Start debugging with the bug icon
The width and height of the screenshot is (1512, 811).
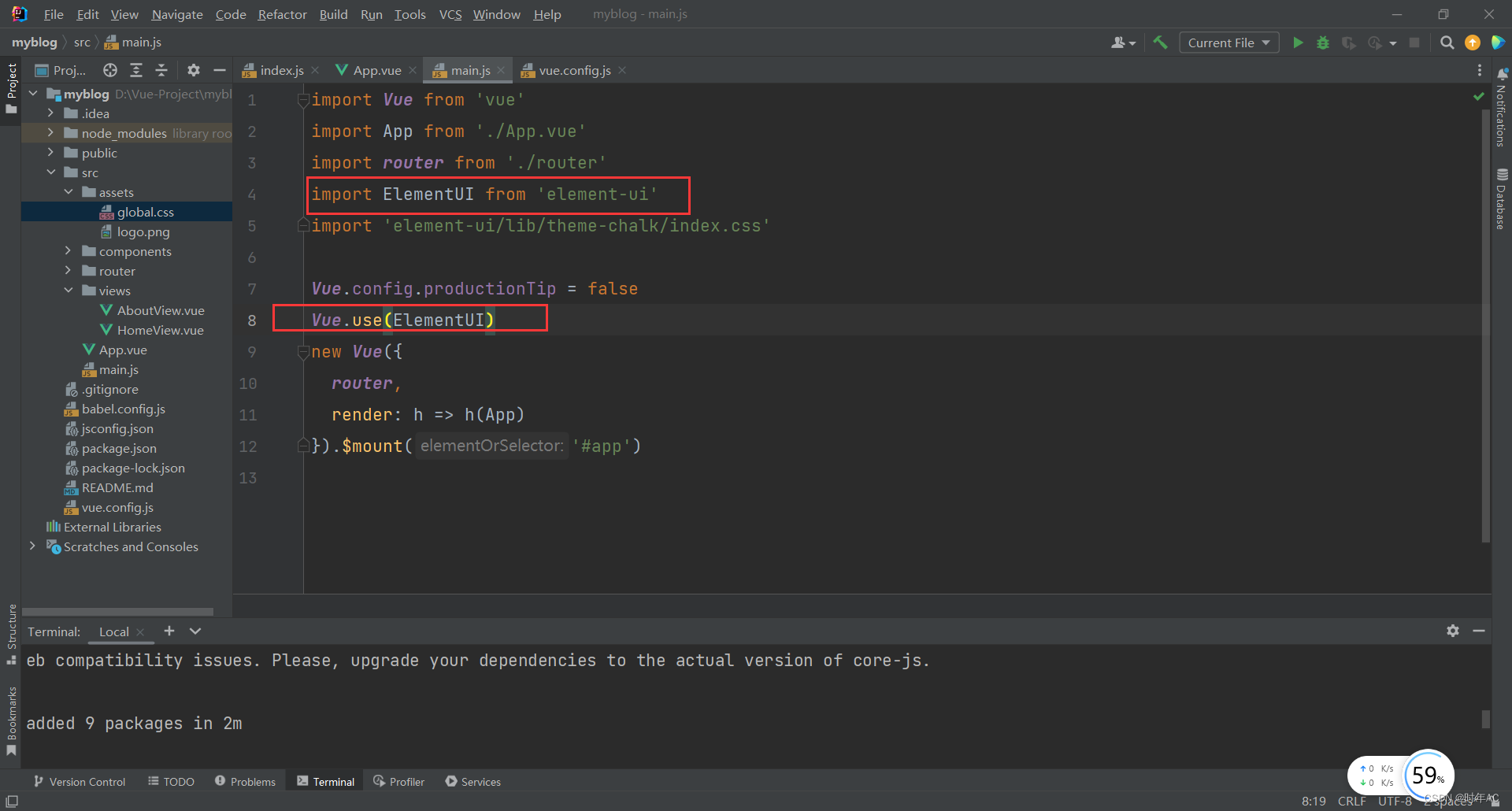click(x=1323, y=43)
